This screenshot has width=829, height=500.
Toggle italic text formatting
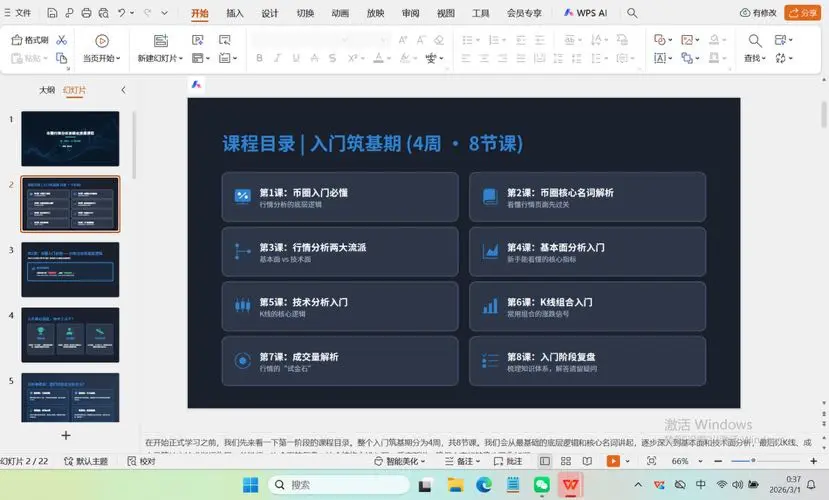point(278,58)
